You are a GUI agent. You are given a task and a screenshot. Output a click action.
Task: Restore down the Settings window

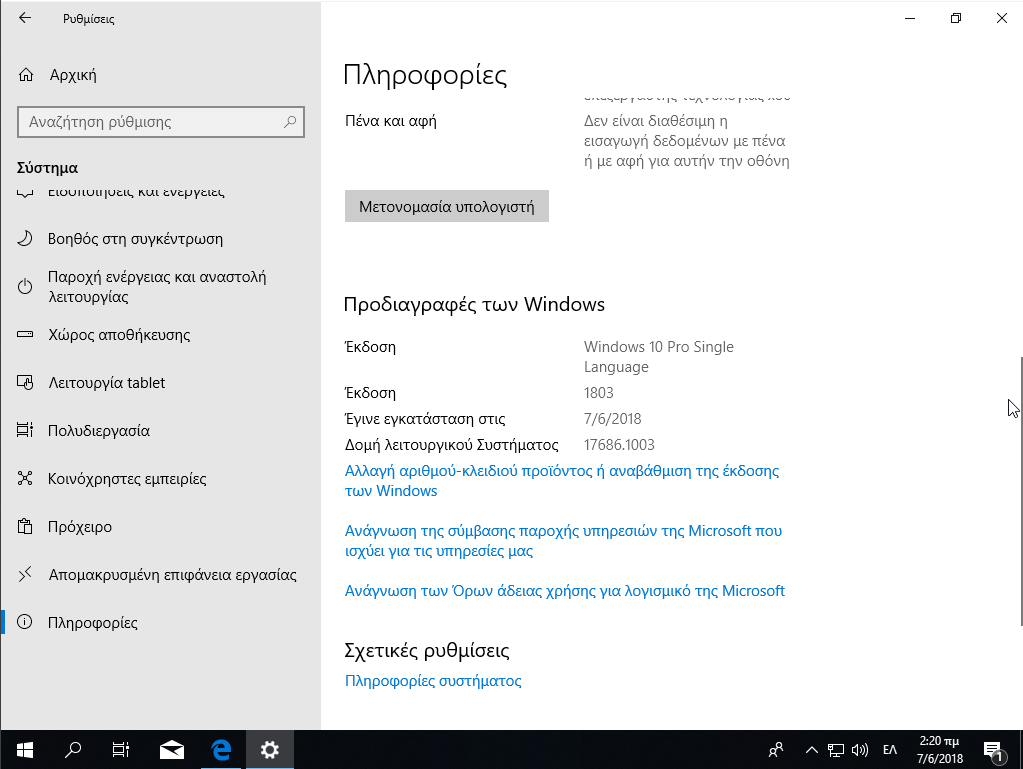pyautogui.click(x=956, y=18)
